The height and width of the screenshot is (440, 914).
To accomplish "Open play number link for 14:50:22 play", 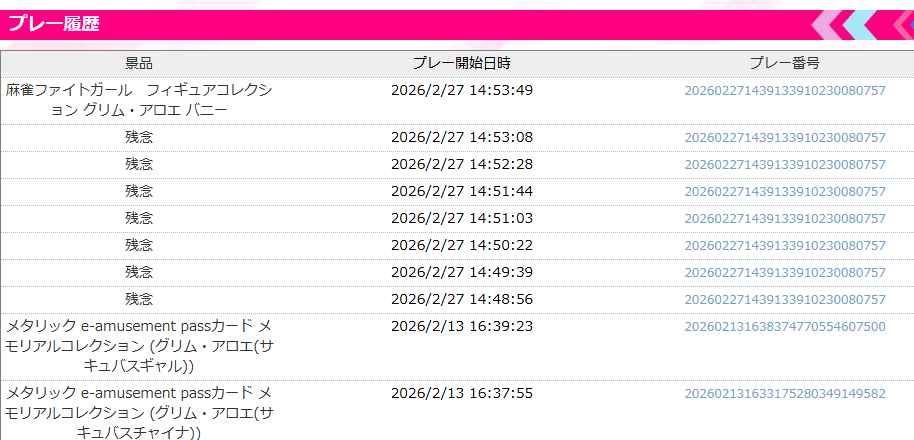I will [x=784, y=245].
